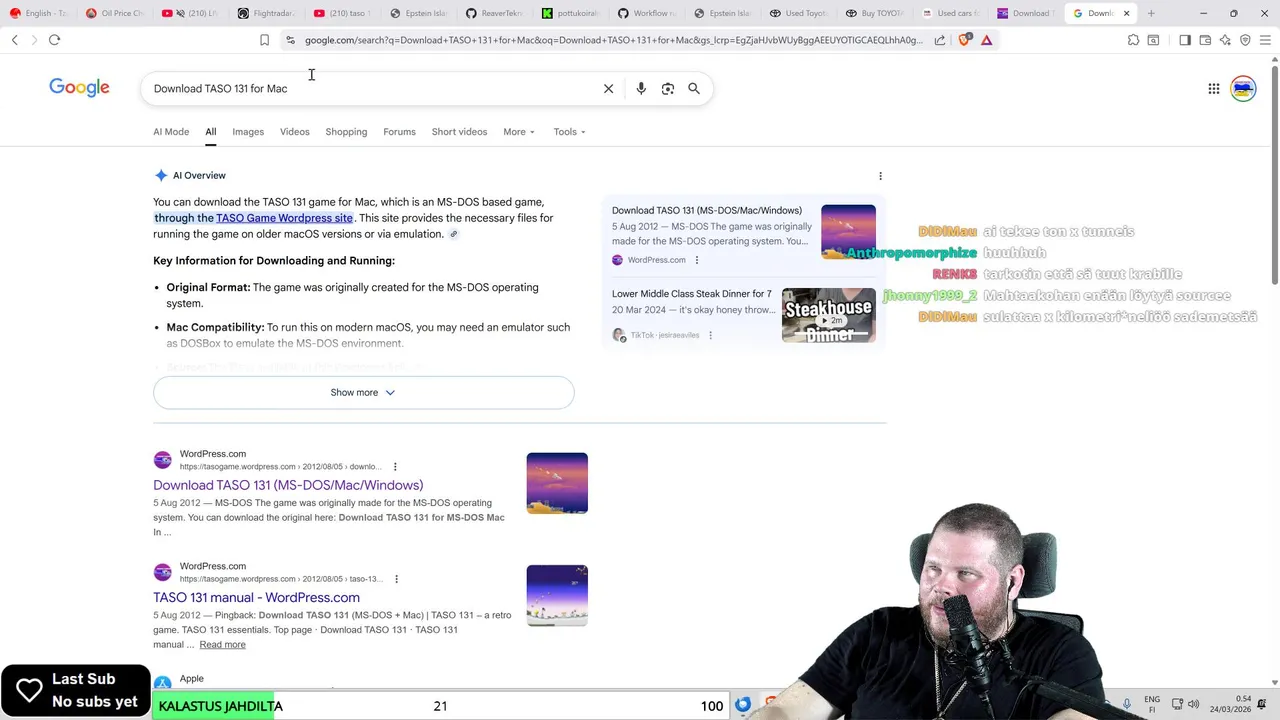Open Download TASO 131 (MS-DOS/Mac/Windows) result title
Screen dimensions: 1280x720
click(x=288, y=485)
